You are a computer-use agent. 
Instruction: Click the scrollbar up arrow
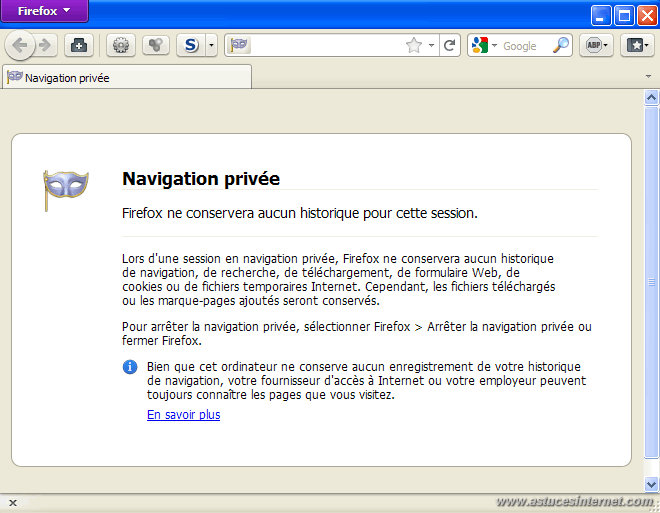pyautogui.click(x=651, y=98)
